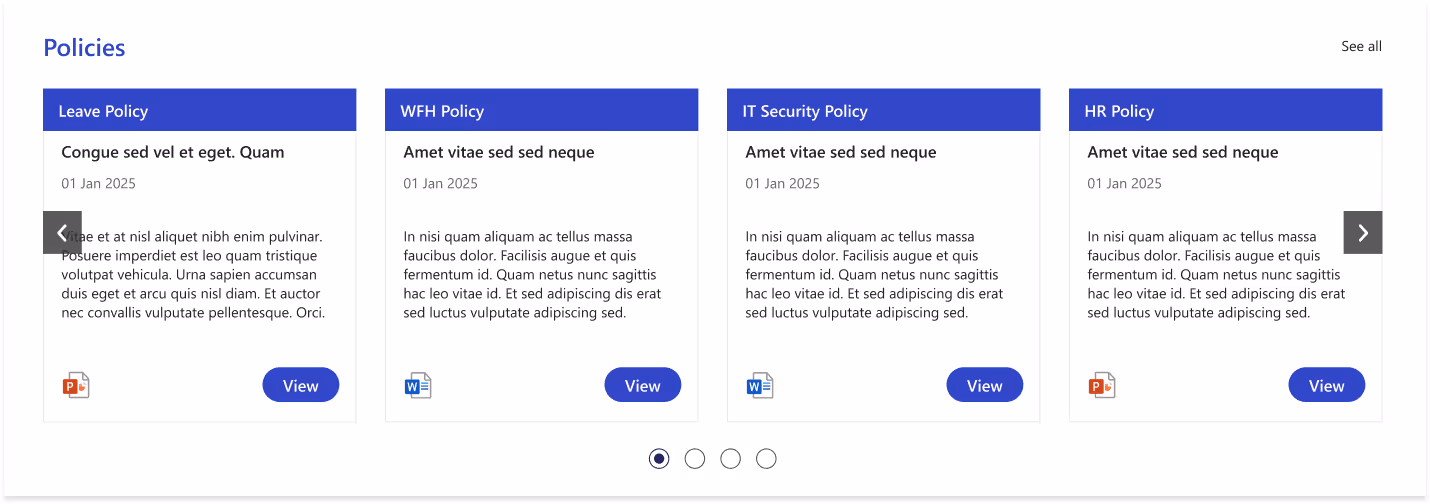The height and width of the screenshot is (504, 1430).
Task: Select the third carousel page dot
Action: pos(731,459)
